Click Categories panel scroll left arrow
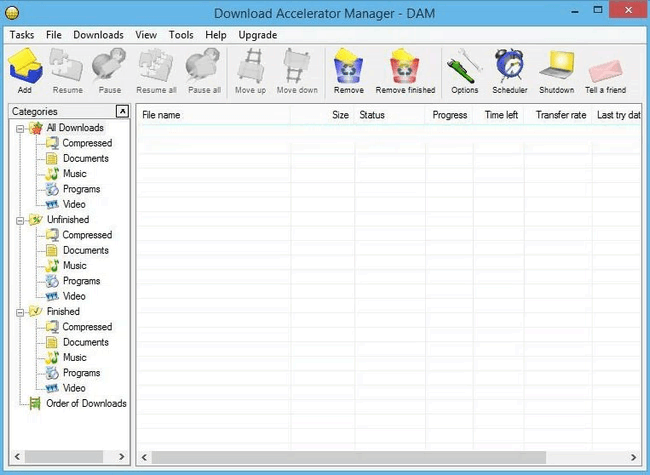 coord(17,457)
